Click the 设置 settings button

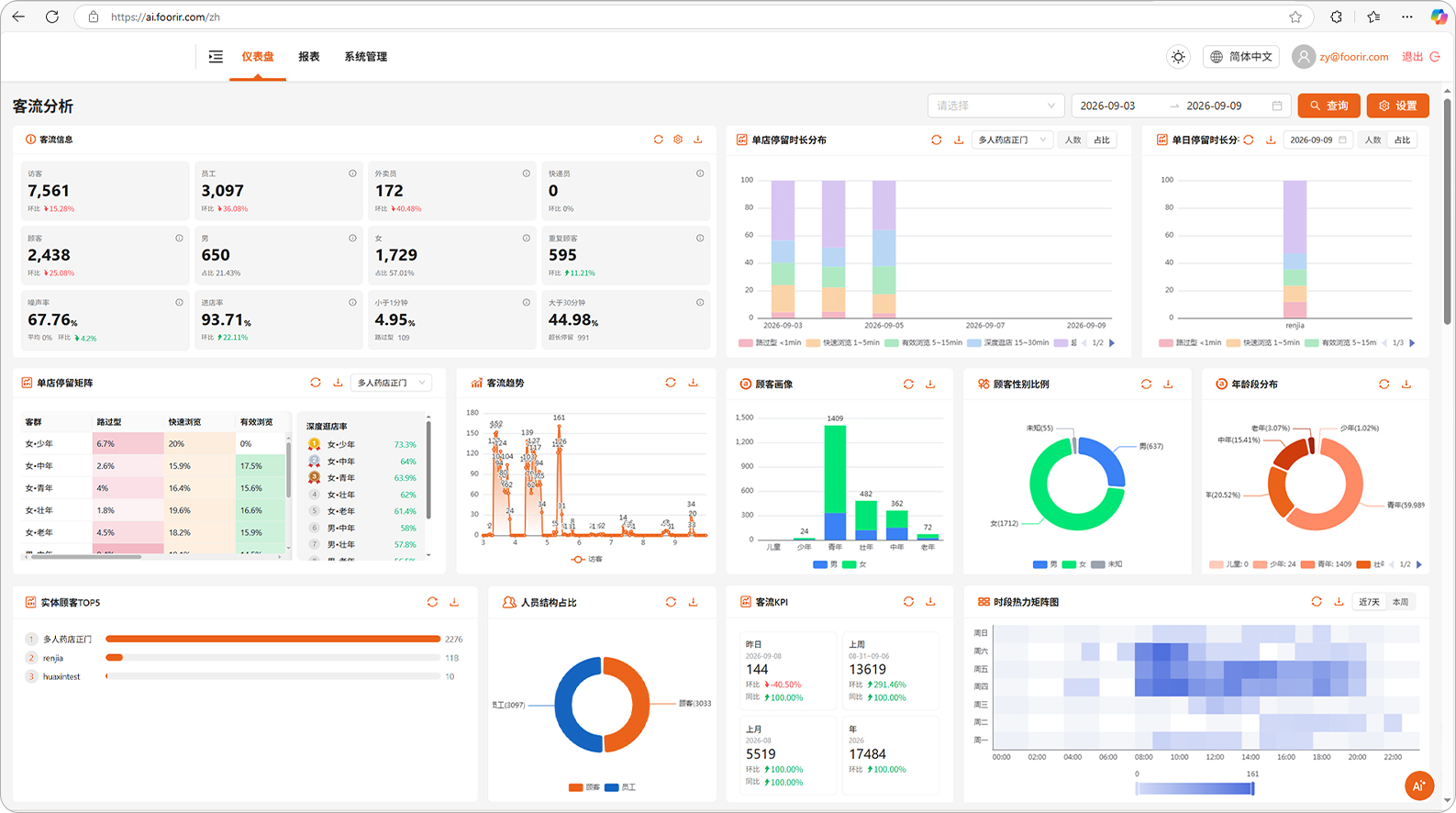pos(1397,106)
